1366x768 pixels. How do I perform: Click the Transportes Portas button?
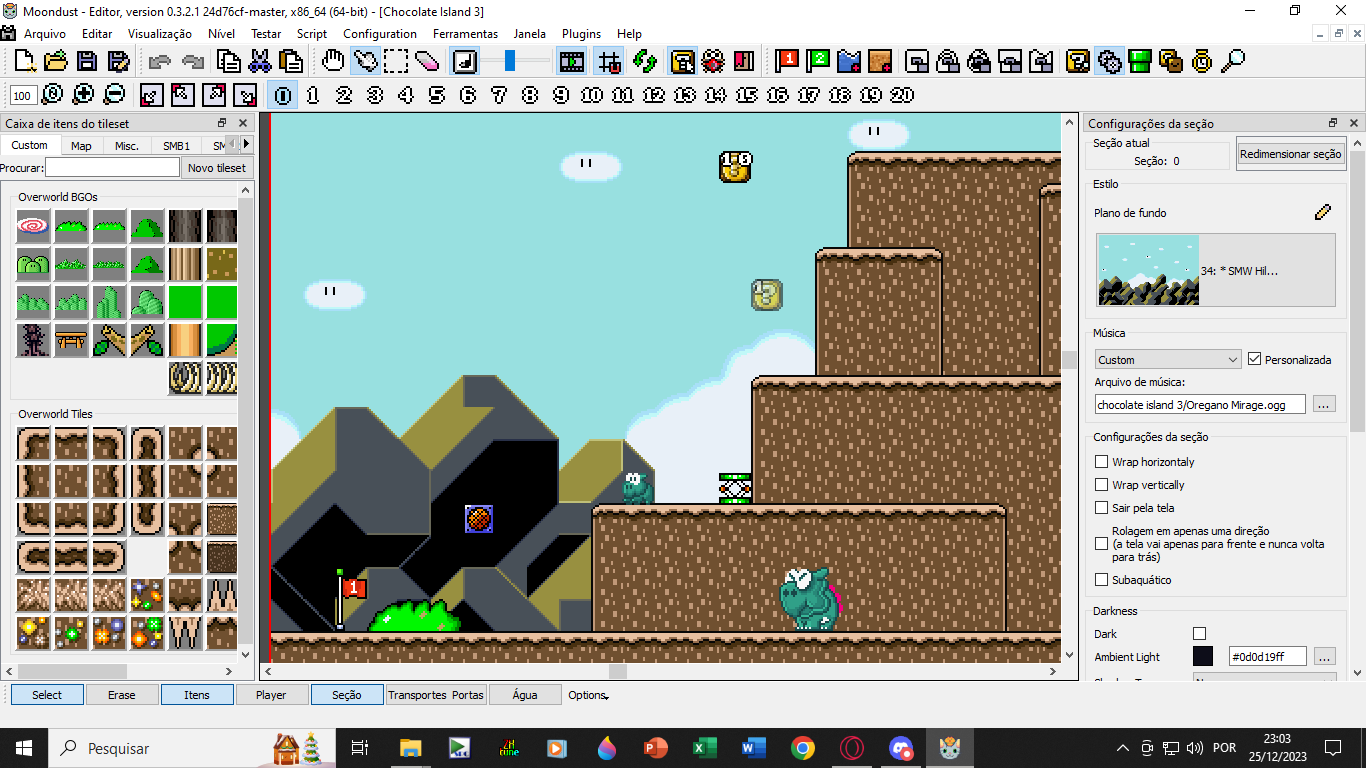(x=435, y=695)
